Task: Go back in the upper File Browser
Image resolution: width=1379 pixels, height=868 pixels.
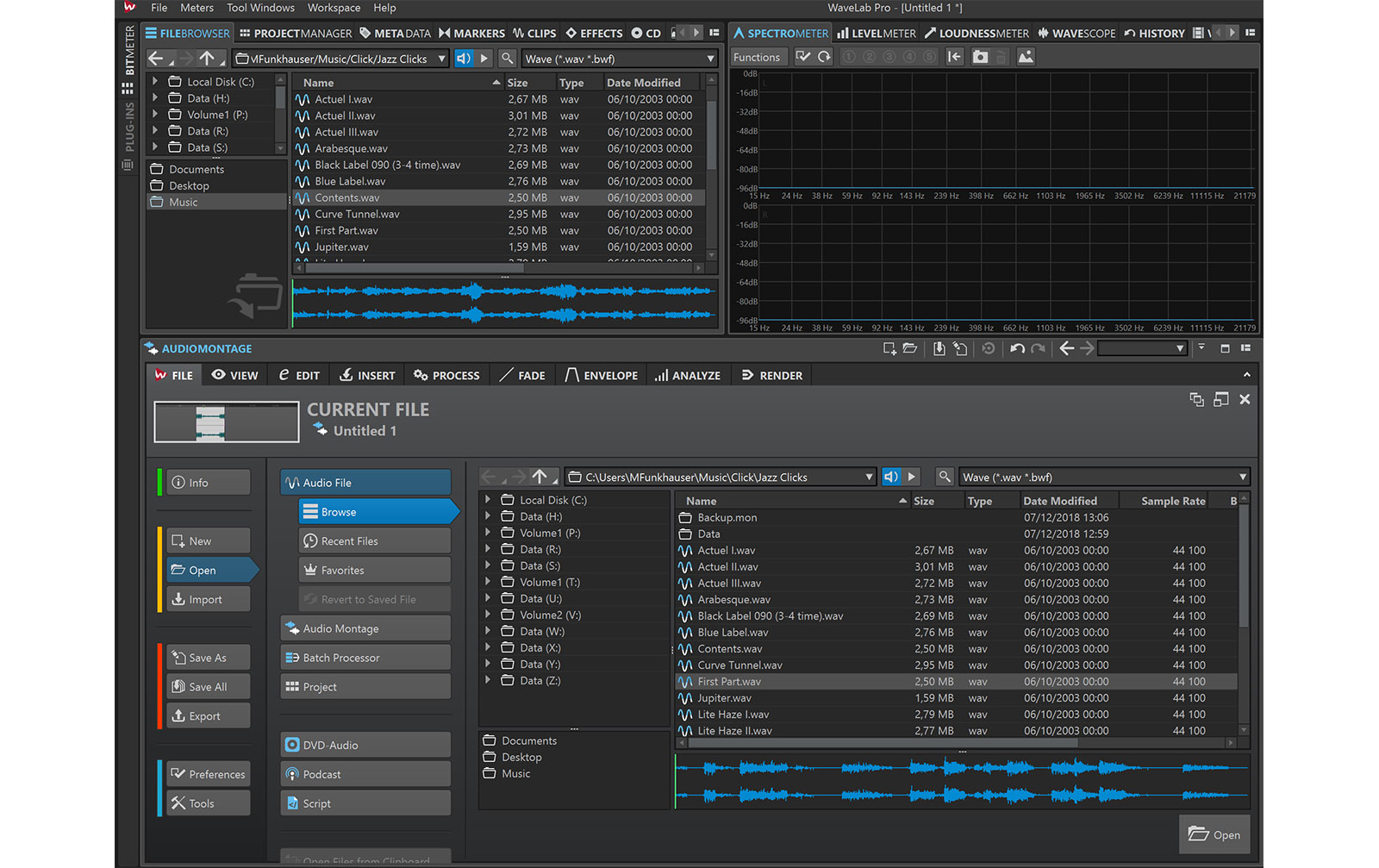Action: click(x=156, y=59)
